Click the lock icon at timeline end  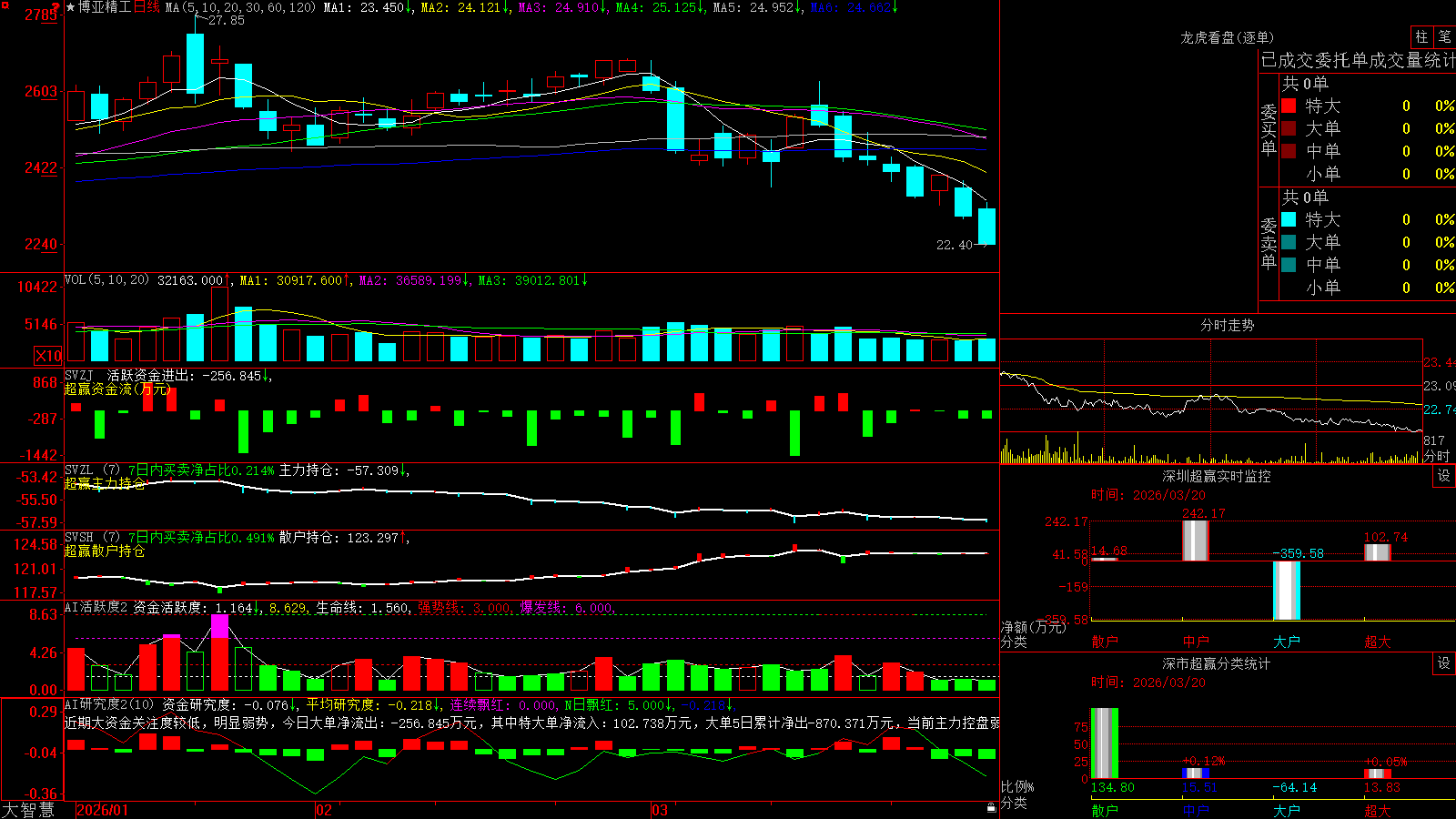(x=991, y=808)
